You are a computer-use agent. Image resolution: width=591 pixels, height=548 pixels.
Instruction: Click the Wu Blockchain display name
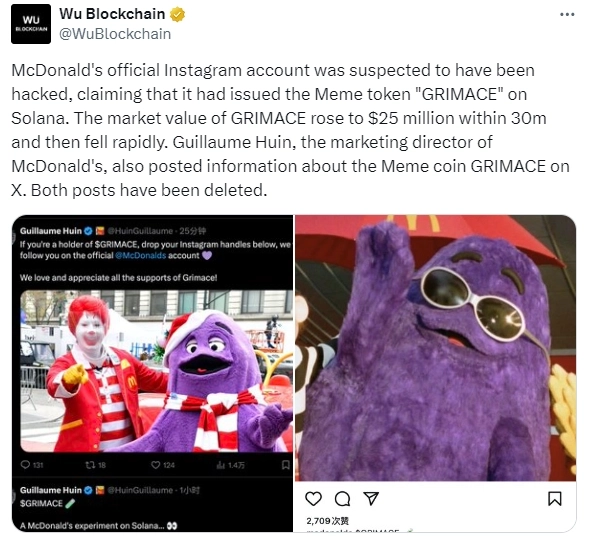pos(112,14)
